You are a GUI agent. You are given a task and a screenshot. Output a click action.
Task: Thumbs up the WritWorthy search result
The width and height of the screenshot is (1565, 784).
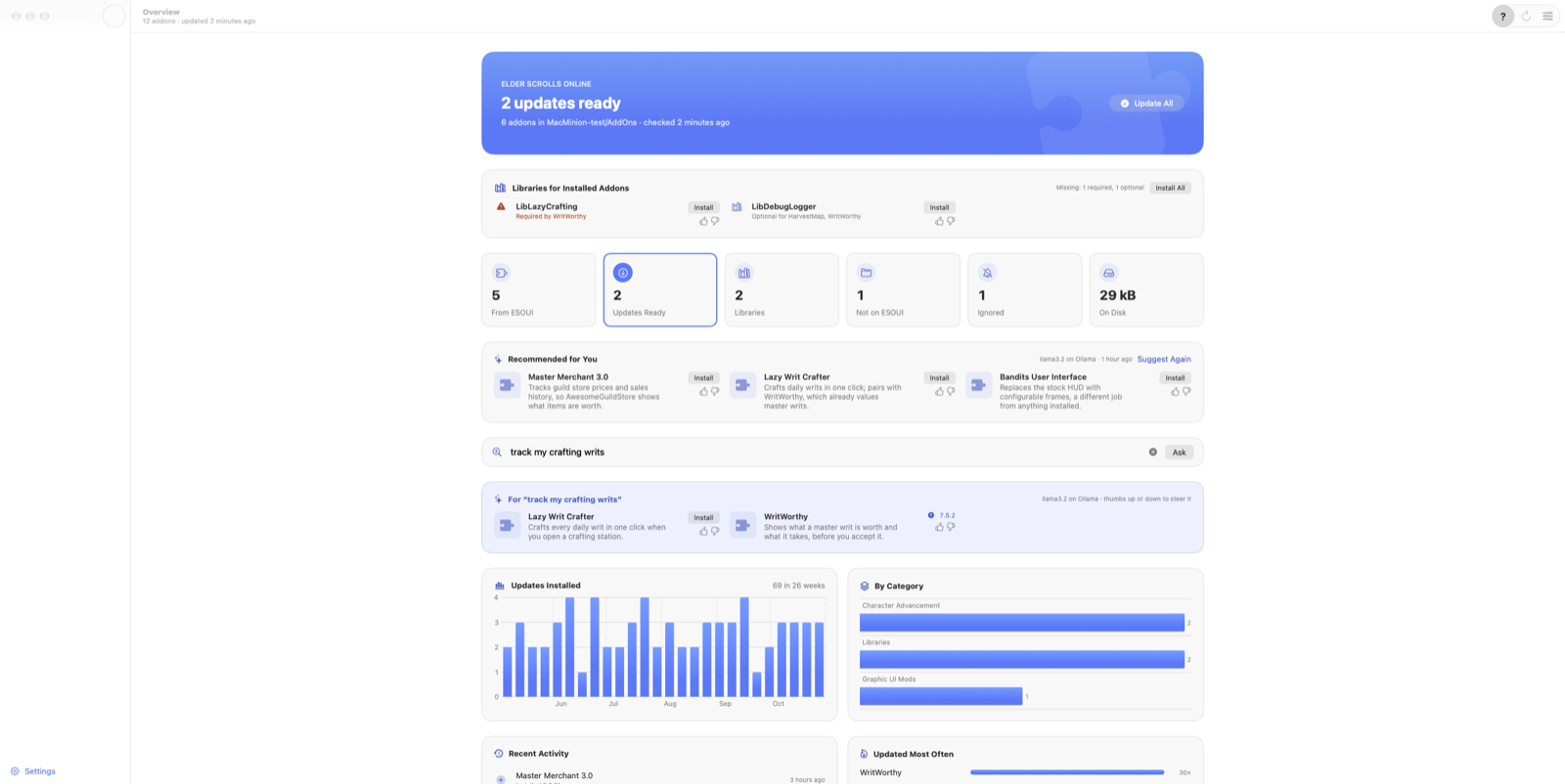[939, 527]
